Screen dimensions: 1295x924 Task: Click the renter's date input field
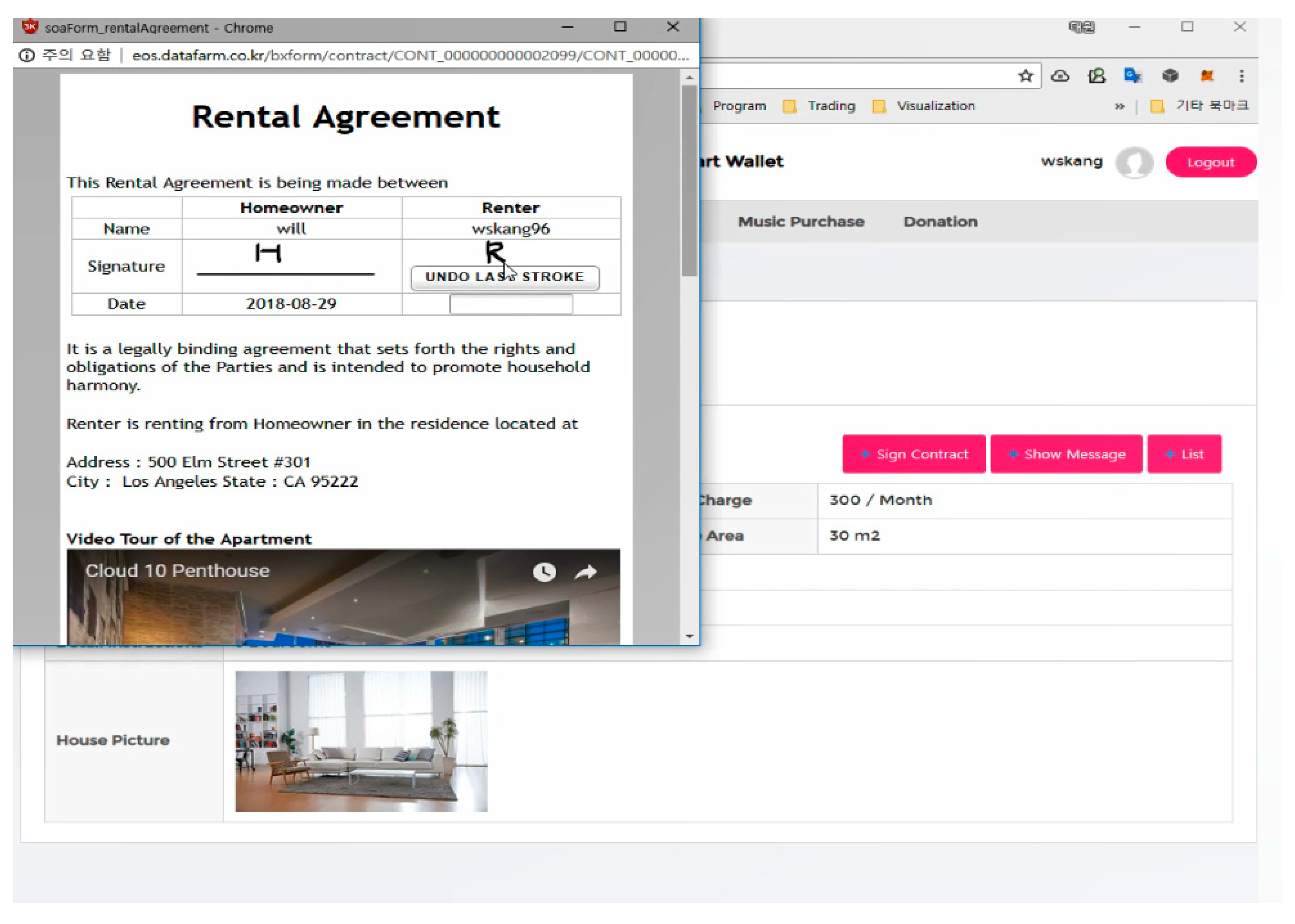coord(511,305)
